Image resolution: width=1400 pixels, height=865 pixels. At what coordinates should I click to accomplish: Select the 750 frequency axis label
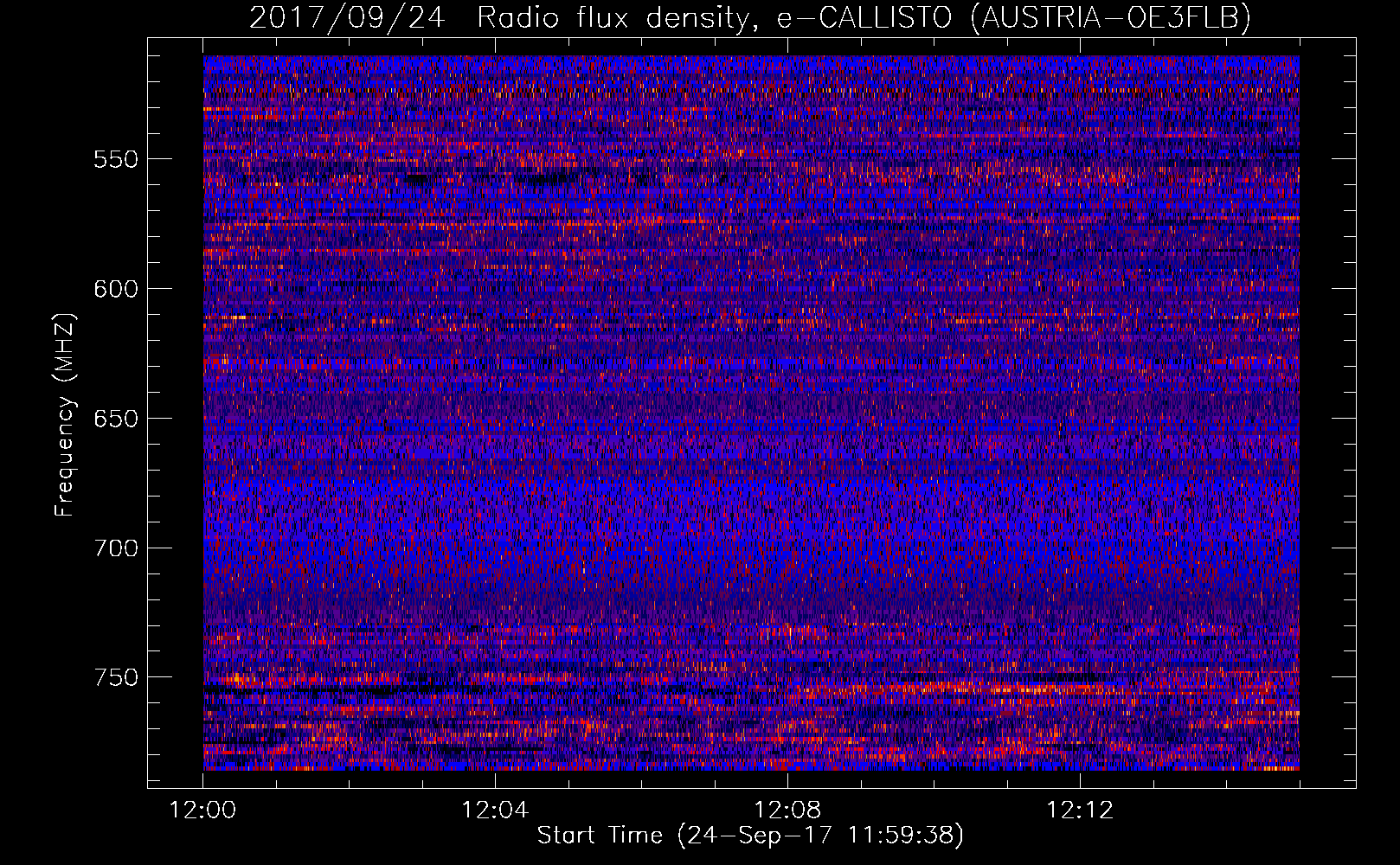click(x=116, y=677)
